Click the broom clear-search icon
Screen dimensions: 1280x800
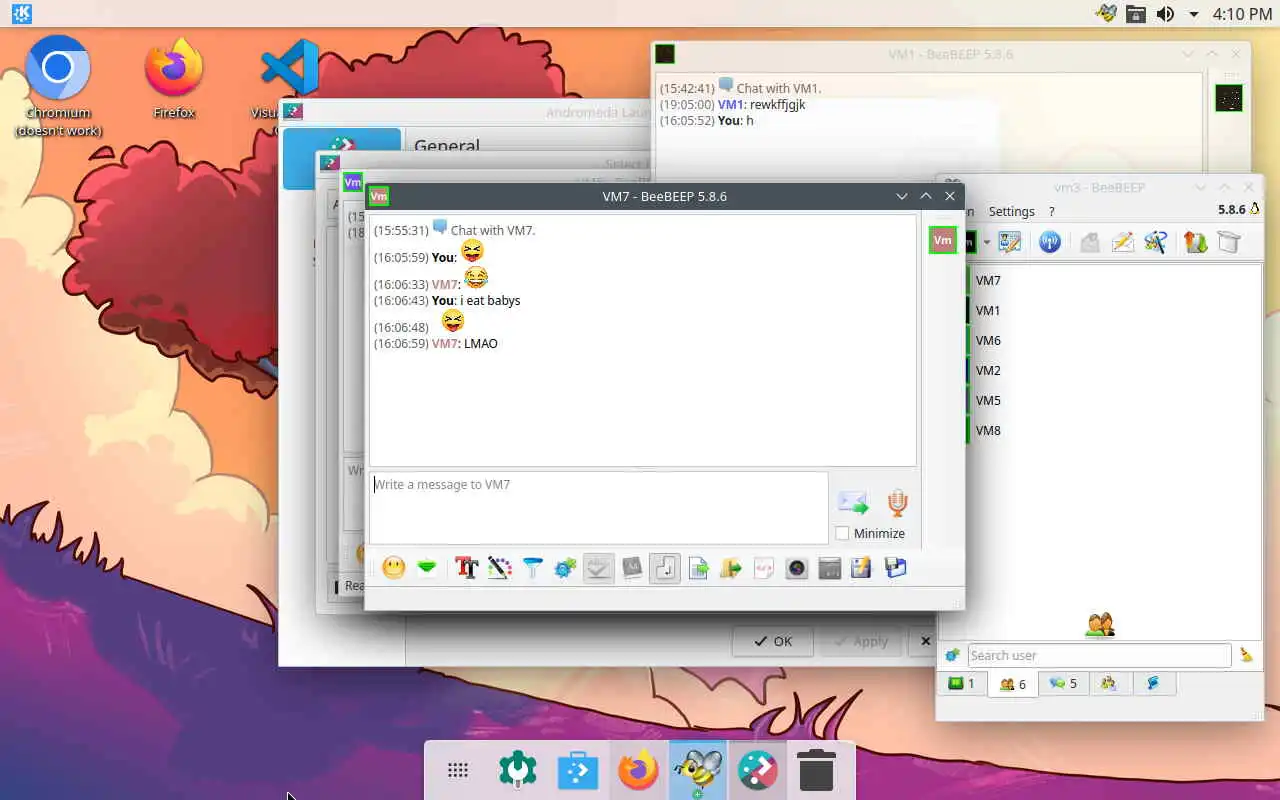(1246, 655)
